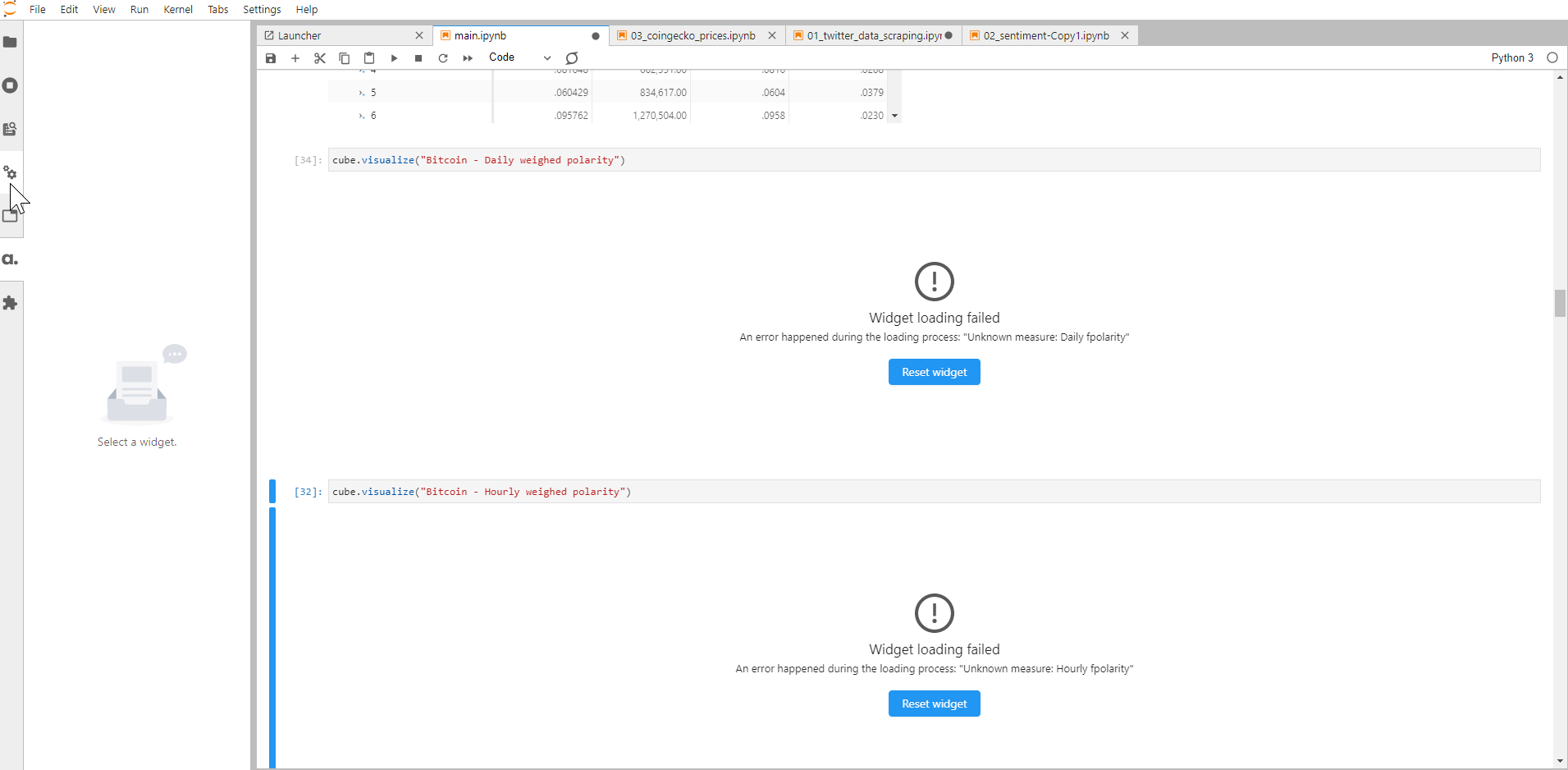Image resolution: width=1568 pixels, height=770 pixels.
Task: Open the table of contents sidebar
Action: [x=11, y=129]
